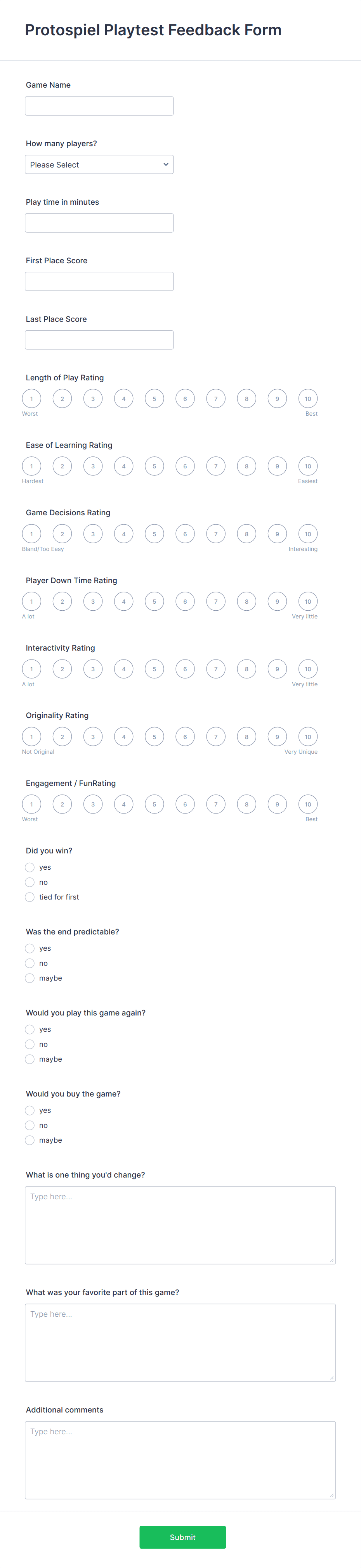Select 5 for Ease of Learning Rating
Screen dimensions: 361x1568
pyautogui.click(x=154, y=466)
